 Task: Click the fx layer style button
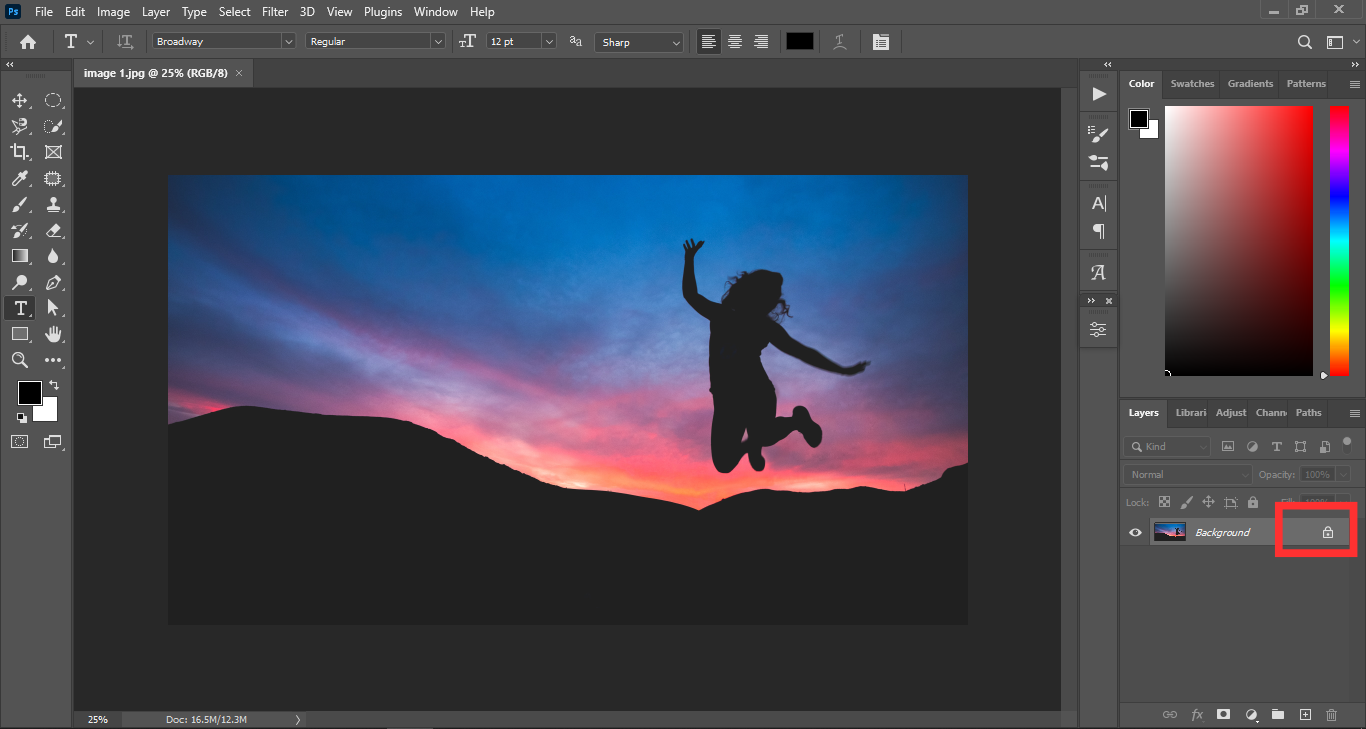1197,715
